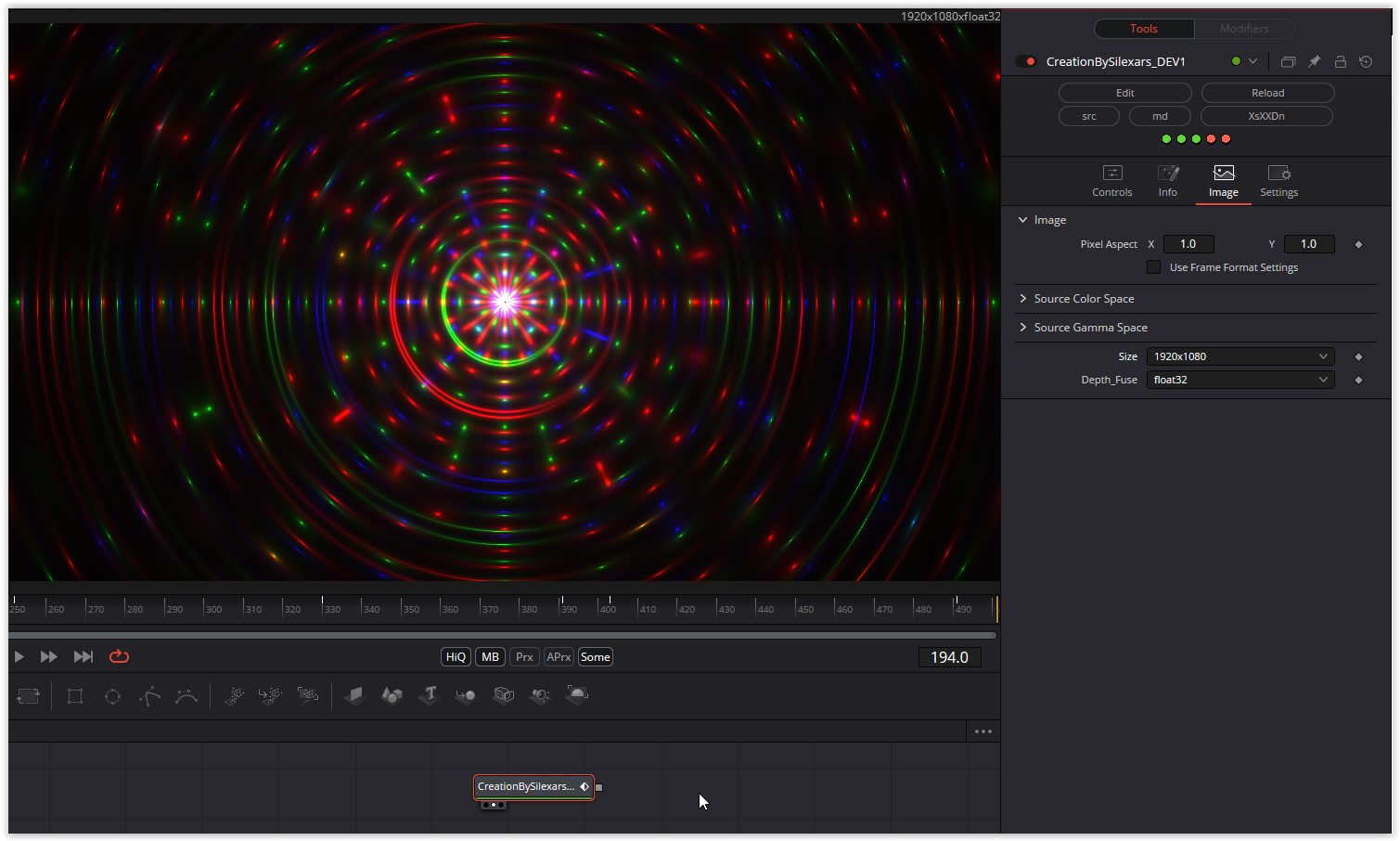This screenshot has height=841, width=1400.
Task: Collapse the Image section
Action: (x=1022, y=220)
